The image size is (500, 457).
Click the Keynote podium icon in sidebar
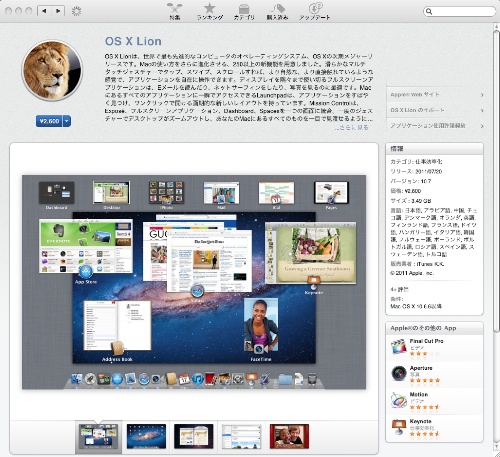pyautogui.click(x=399, y=427)
